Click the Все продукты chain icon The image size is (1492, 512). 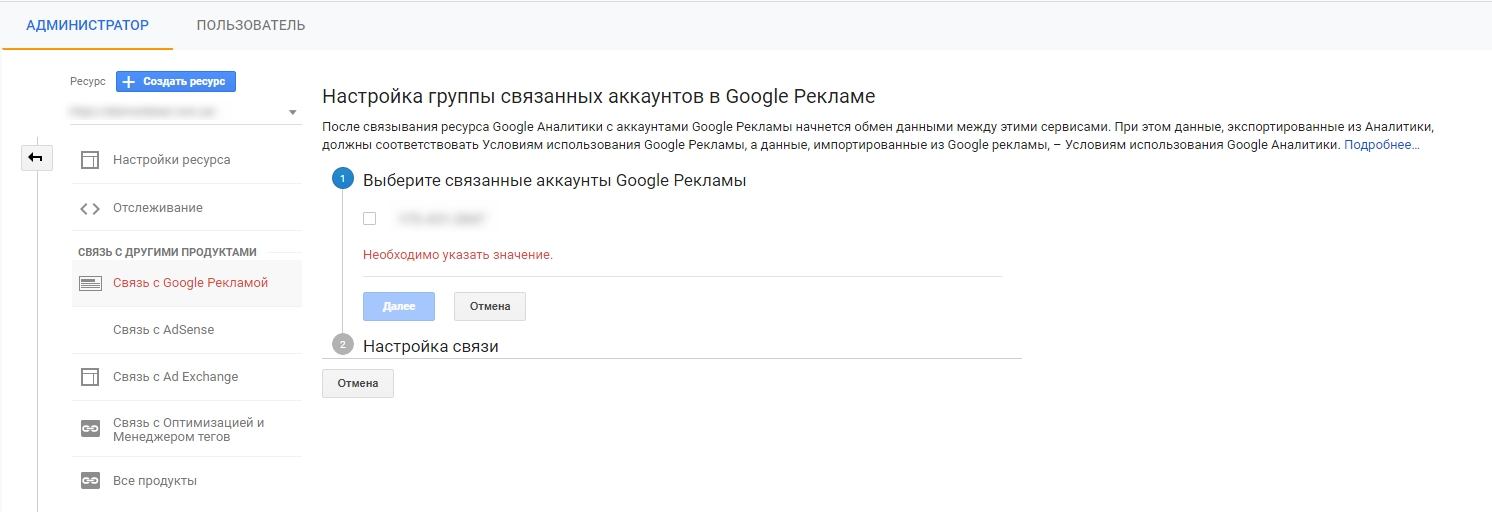[x=90, y=481]
